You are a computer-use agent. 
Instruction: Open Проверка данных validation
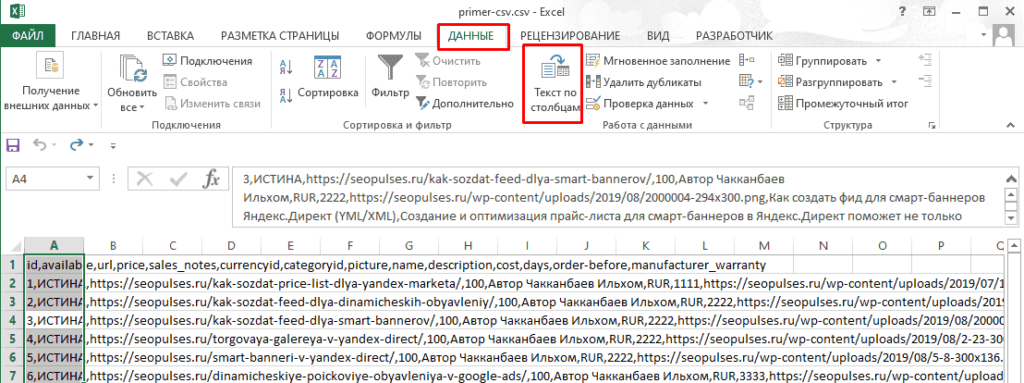click(641, 103)
